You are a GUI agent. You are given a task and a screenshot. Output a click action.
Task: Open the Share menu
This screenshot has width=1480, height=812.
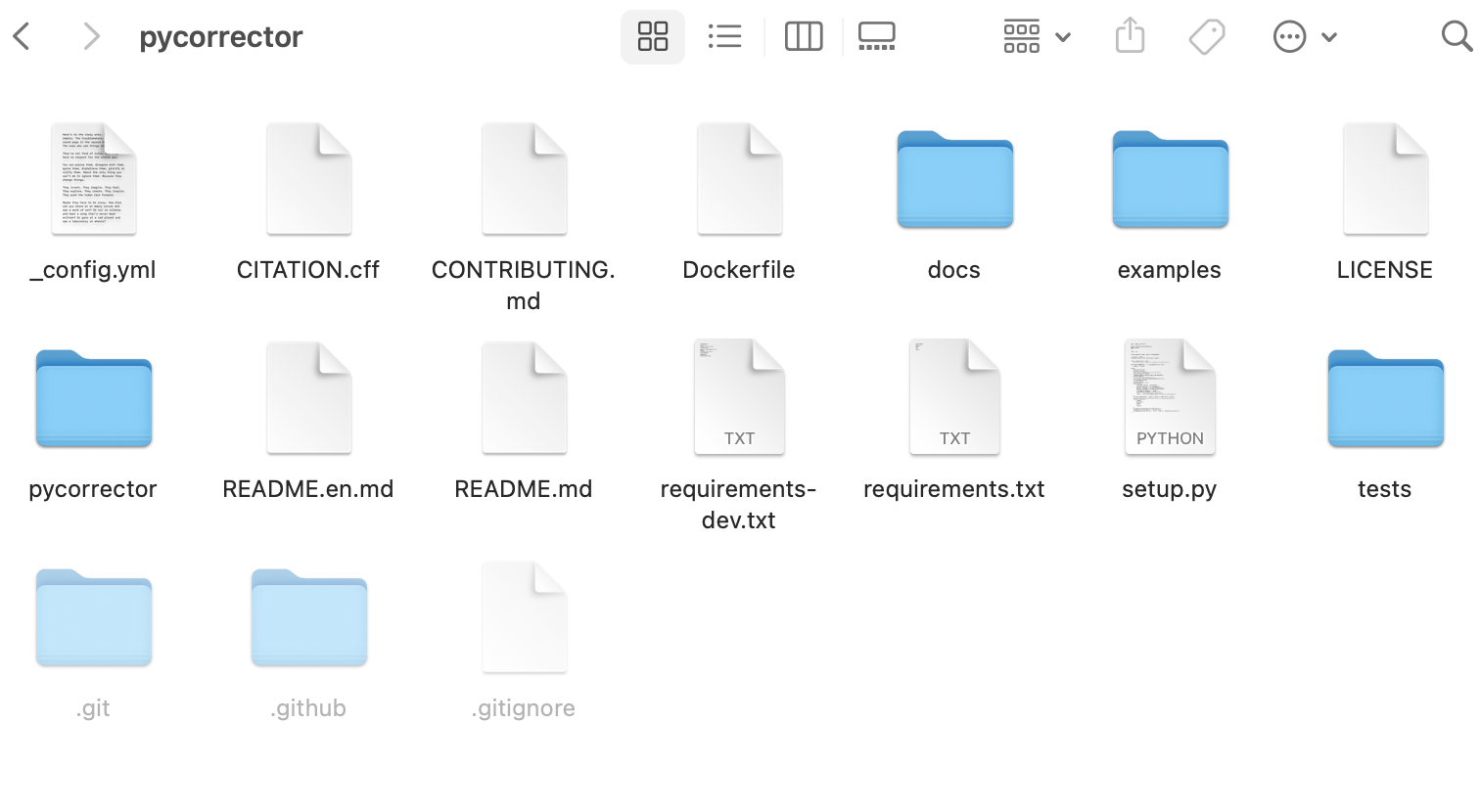click(x=1130, y=35)
